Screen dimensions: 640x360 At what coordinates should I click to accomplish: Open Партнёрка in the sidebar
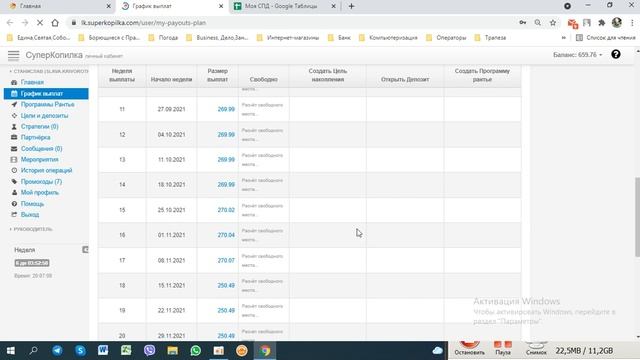(35, 138)
